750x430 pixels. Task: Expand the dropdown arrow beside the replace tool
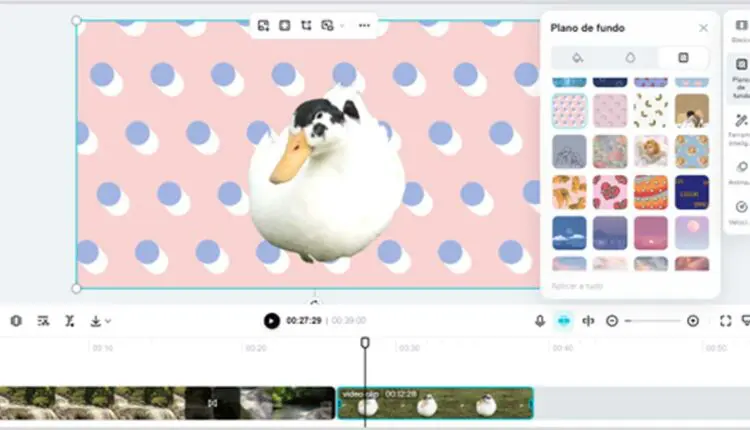[x=341, y=25]
